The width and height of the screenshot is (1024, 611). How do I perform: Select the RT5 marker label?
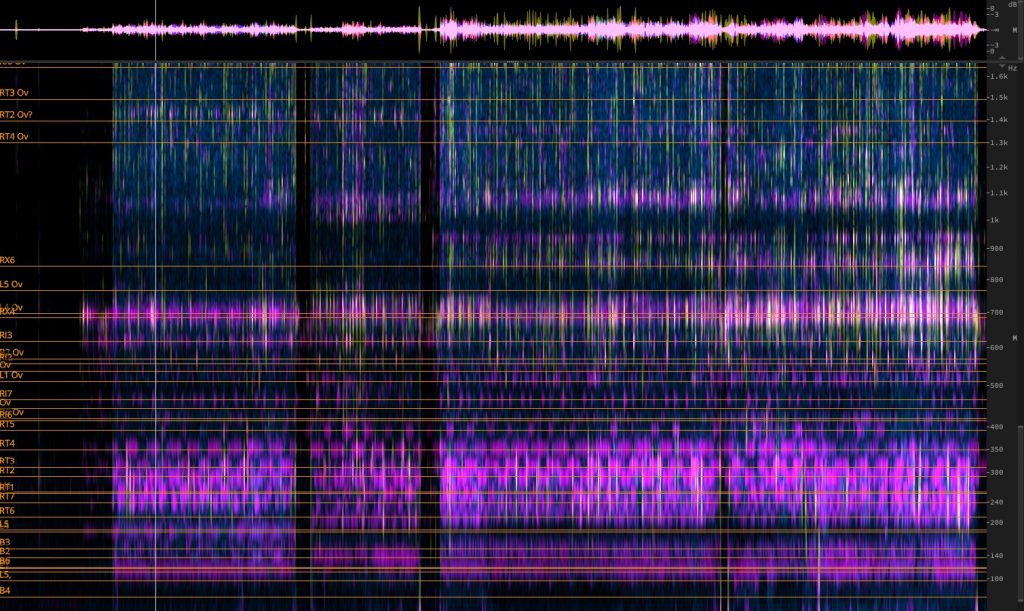[x=8, y=425]
